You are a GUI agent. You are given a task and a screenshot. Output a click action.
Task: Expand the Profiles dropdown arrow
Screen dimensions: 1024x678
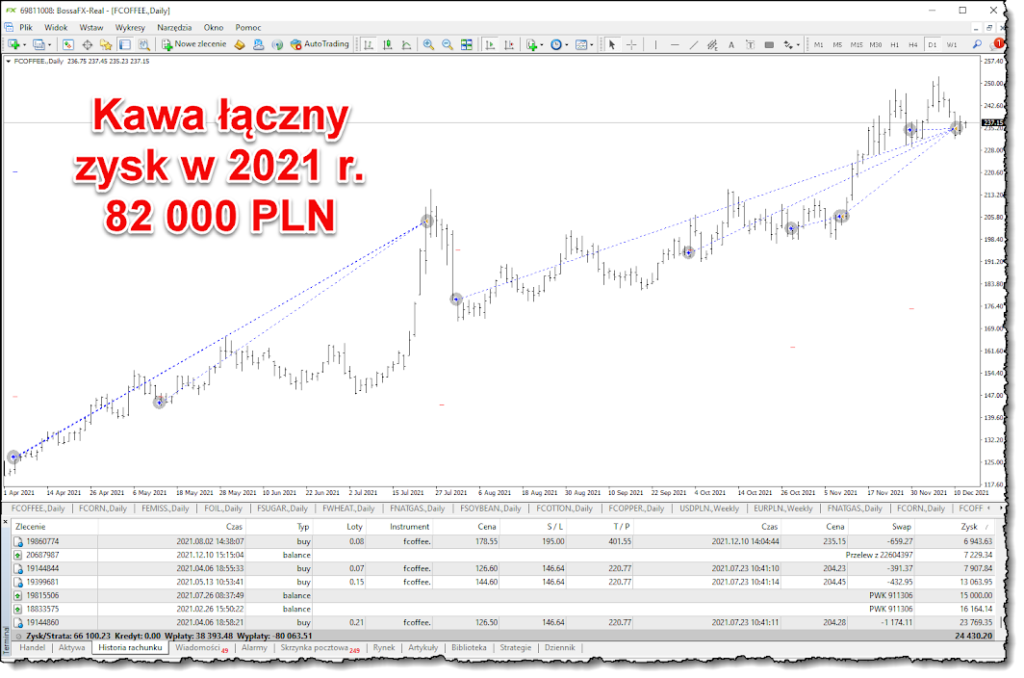click(x=50, y=45)
